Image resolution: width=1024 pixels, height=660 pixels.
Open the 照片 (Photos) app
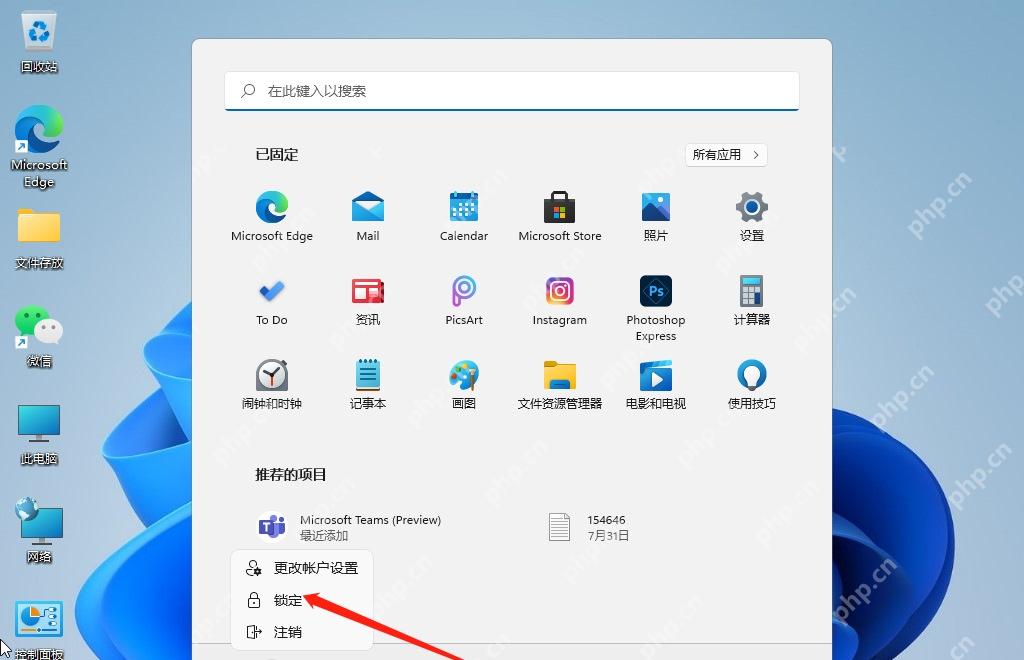(x=656, y=216)
